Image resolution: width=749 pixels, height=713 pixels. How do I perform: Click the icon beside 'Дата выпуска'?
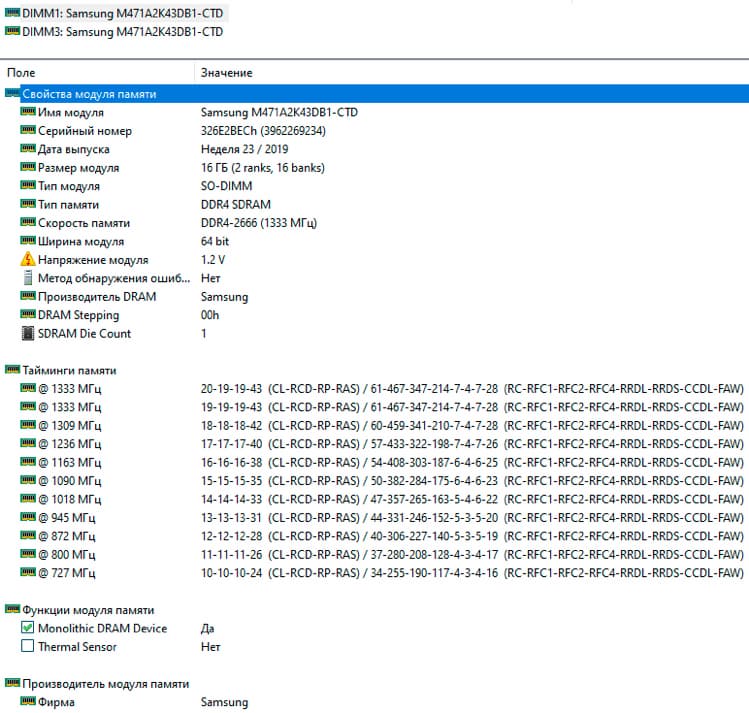coord(28,148)
